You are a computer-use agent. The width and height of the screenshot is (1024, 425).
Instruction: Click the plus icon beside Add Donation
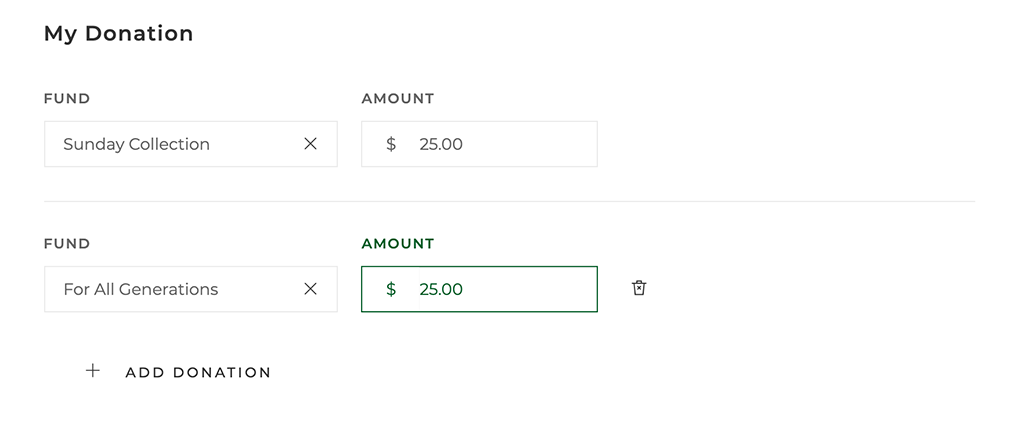[x=93, y=371]
